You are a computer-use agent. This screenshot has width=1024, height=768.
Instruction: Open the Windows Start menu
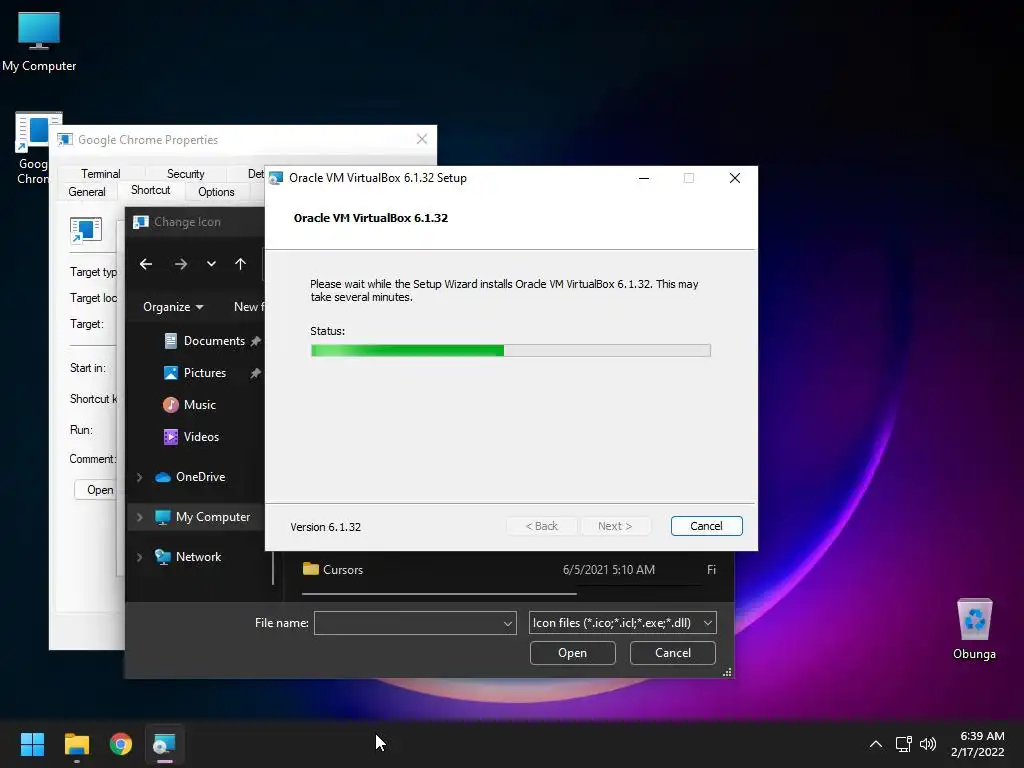pos(32,744)
